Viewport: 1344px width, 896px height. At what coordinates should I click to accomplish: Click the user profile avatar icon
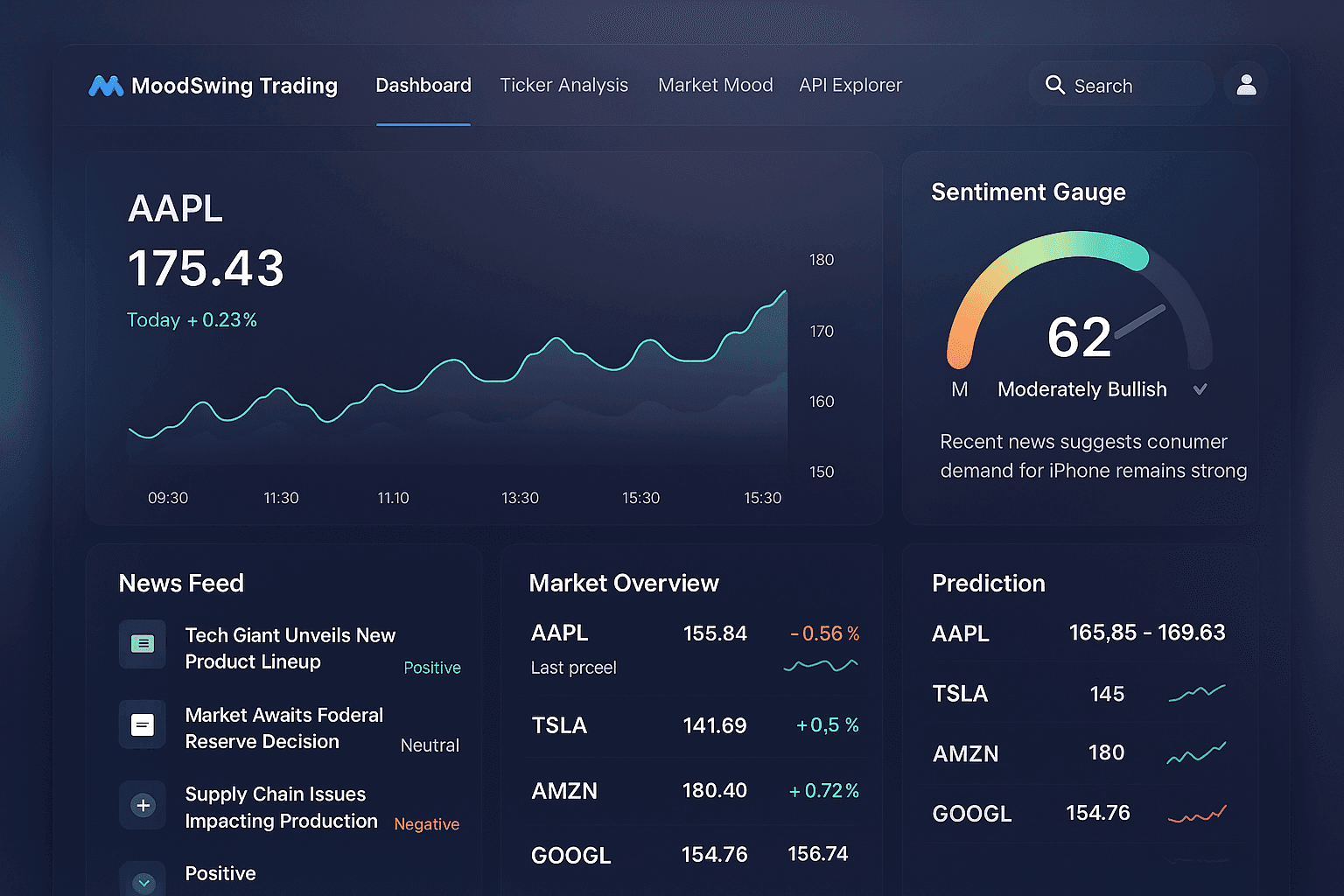click(1246, 84)
